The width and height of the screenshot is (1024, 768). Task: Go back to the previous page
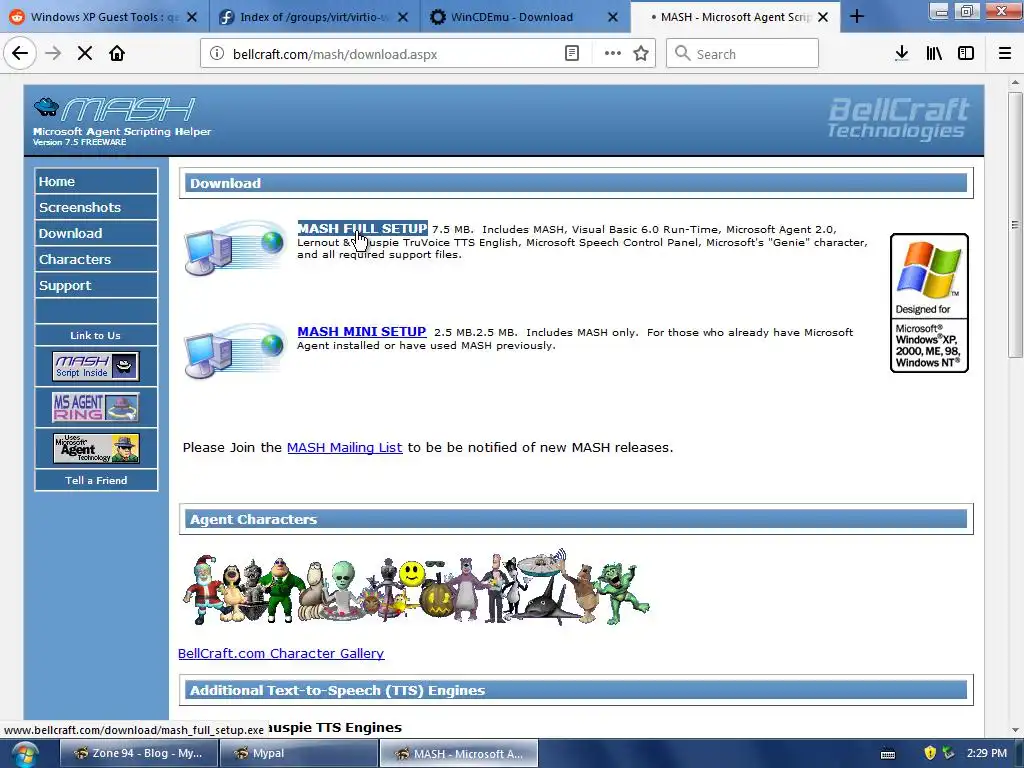click(x=20, y=54)
